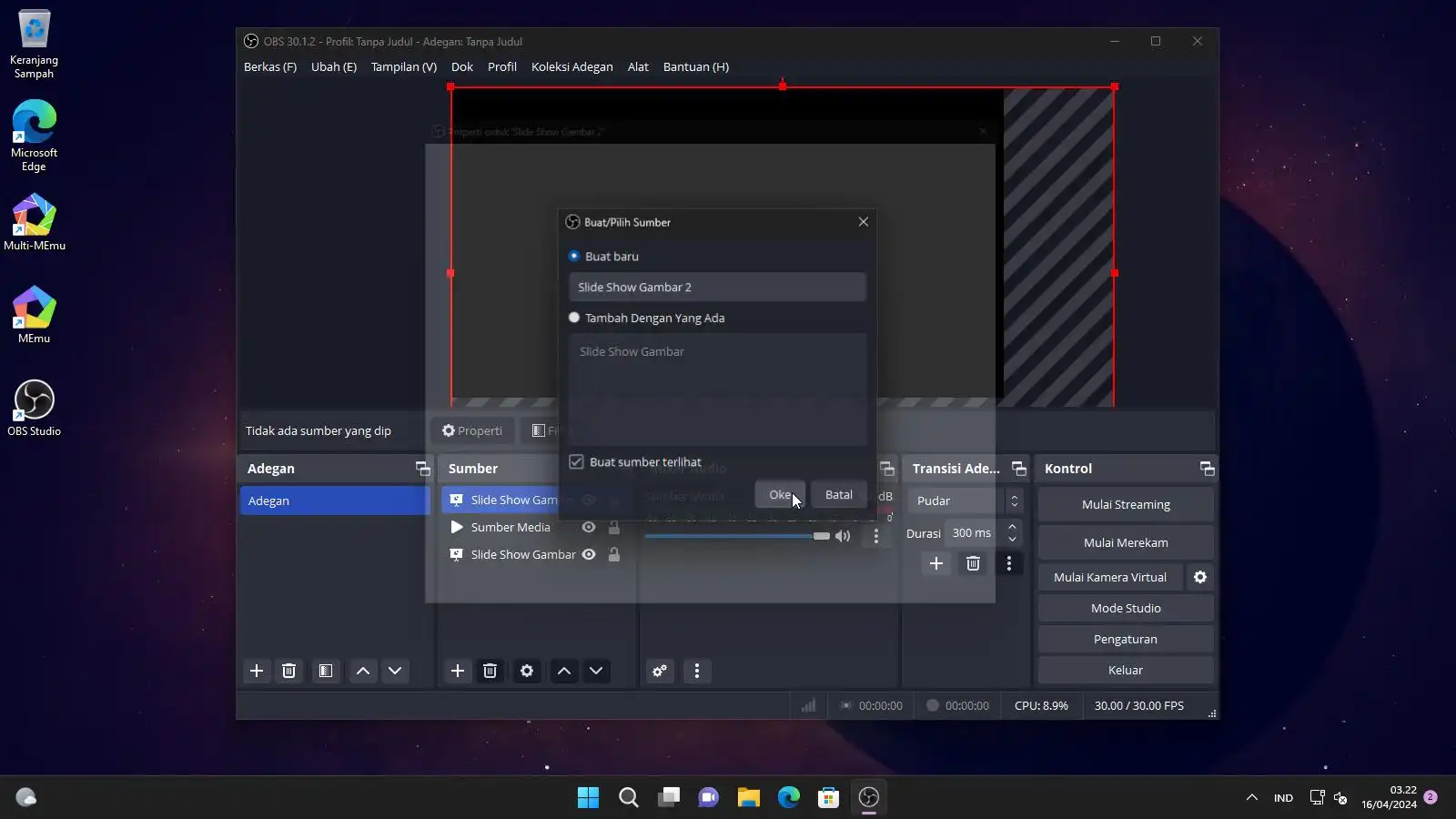Viewport: 1456px width, 819px height.
Task: Click the source name field in dialog
Action: coord(717,287)
